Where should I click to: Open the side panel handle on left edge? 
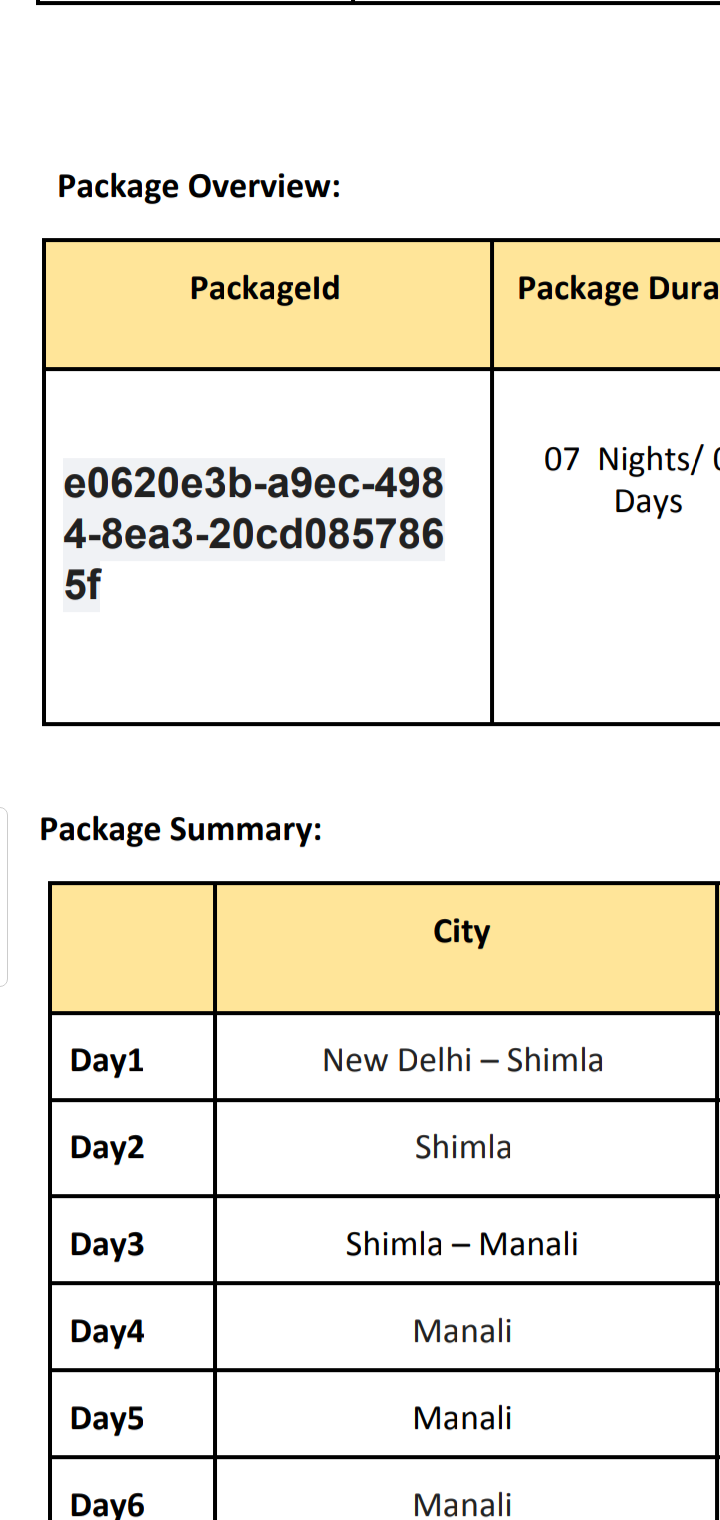pos(4,897)
